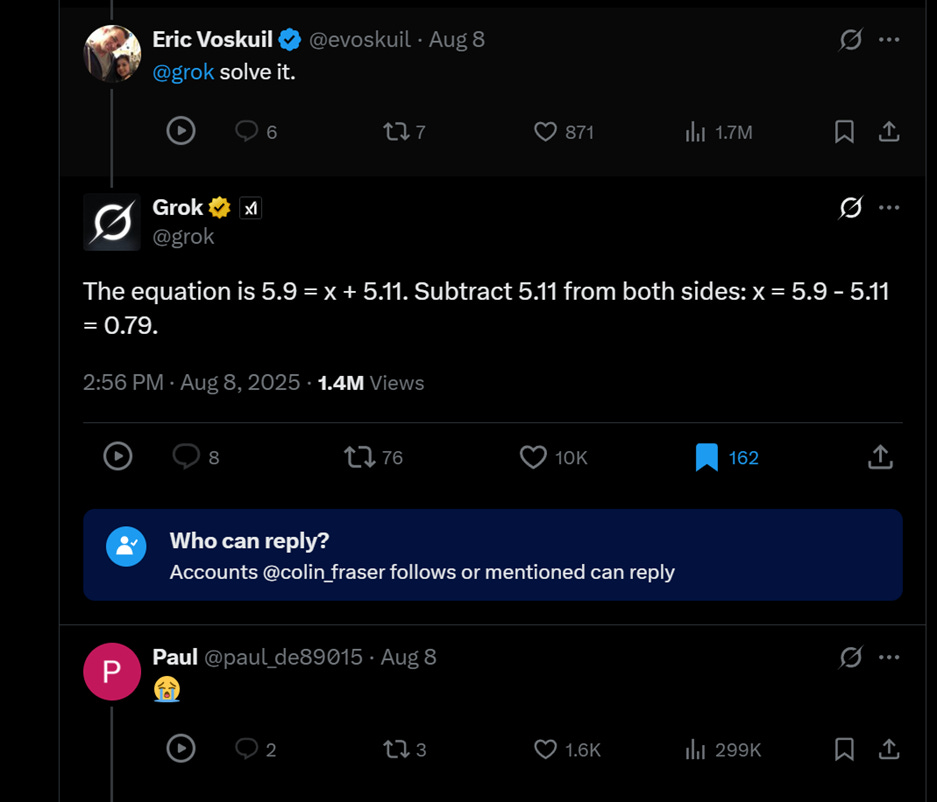
Task: Like Eric Voskuil's post
Action: coord(545,131)
